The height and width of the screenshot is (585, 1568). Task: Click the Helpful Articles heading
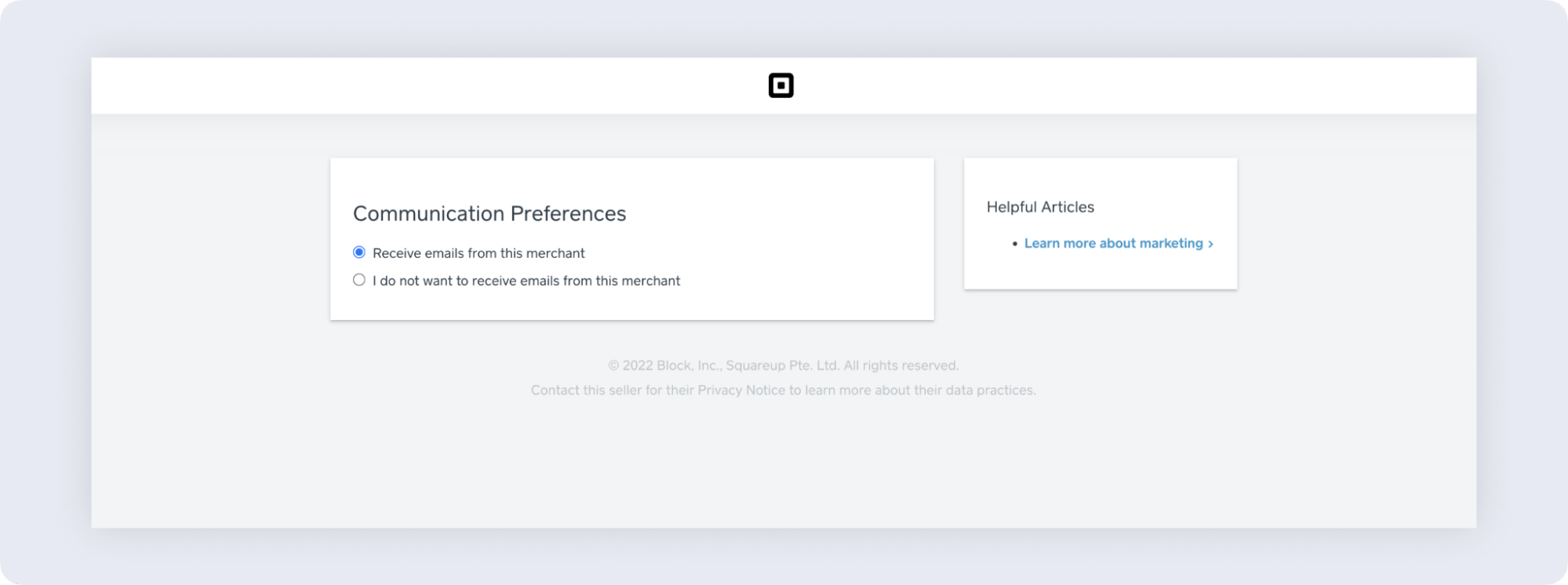1040,207
